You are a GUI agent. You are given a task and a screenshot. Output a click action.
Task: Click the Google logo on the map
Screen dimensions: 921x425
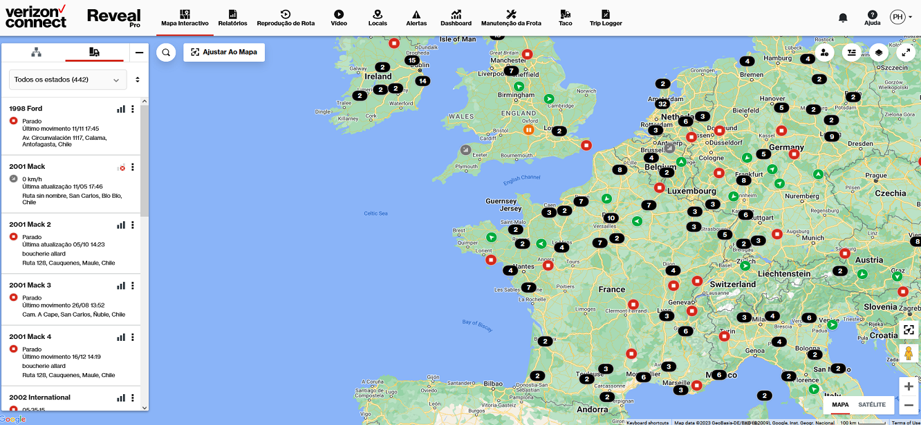[x=13, y=419]
